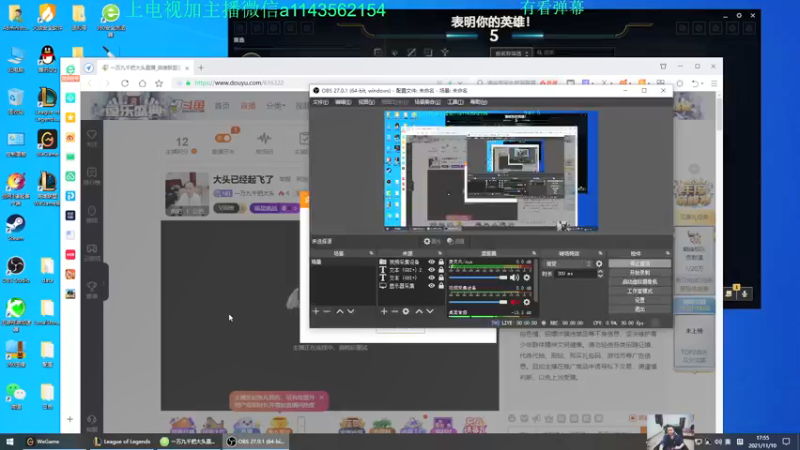
Task: Move the selected scene down
Action: (351, 311)
